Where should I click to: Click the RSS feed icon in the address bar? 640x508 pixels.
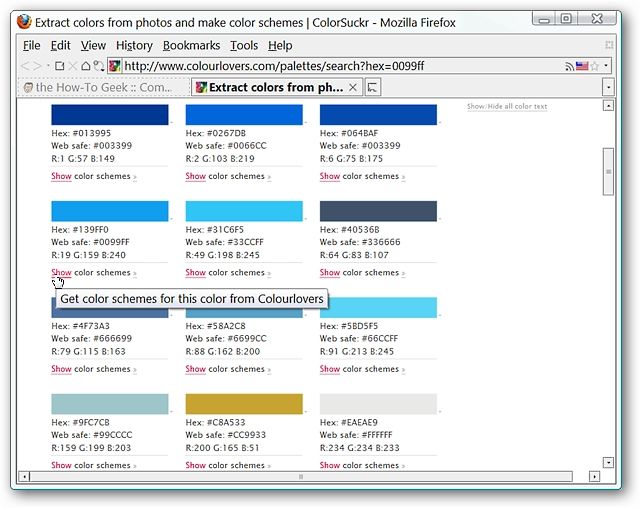[x=569, y=66]
